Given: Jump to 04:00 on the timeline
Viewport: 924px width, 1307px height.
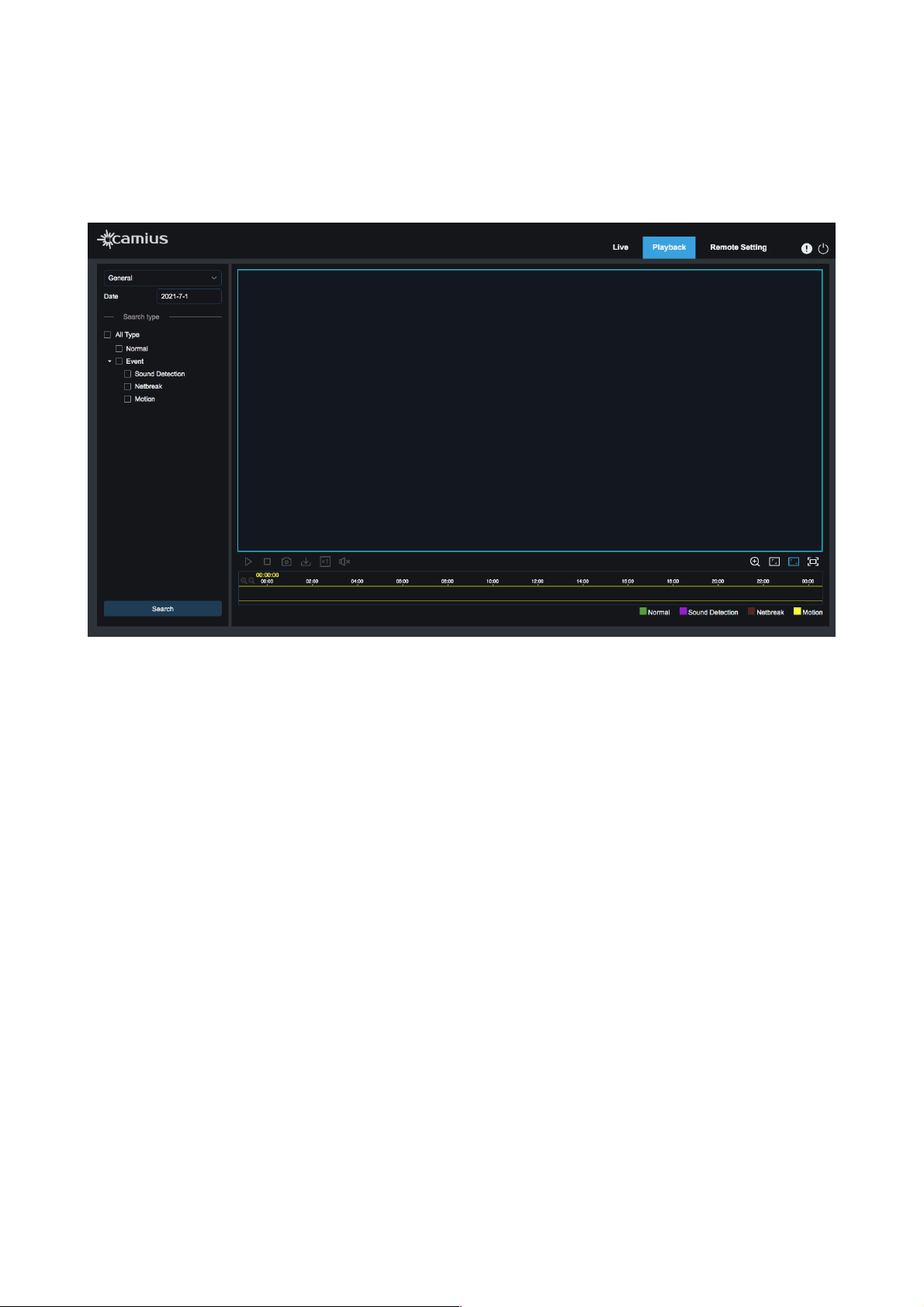Looking at the screenshot, I should pos(358,581).
